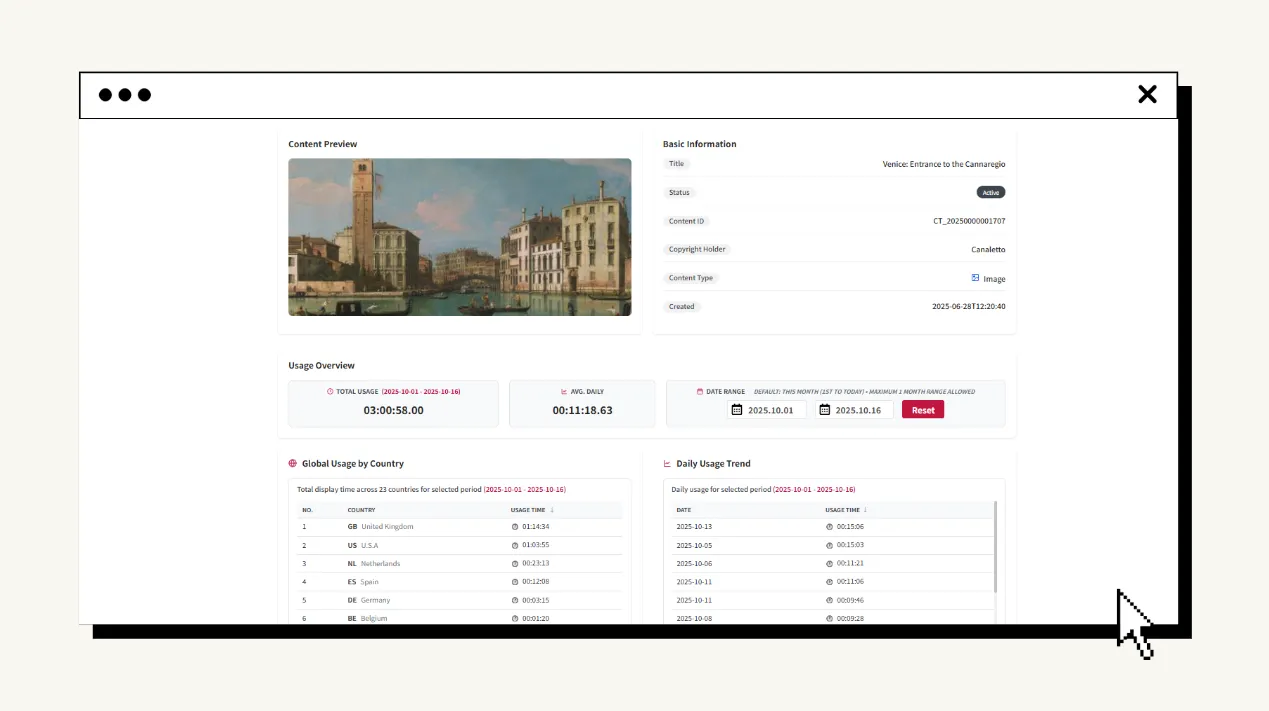Click the Daily Usage Trend table scrollbar
This screenshot has width=1269, height=711.
click(x=996, y=546)
